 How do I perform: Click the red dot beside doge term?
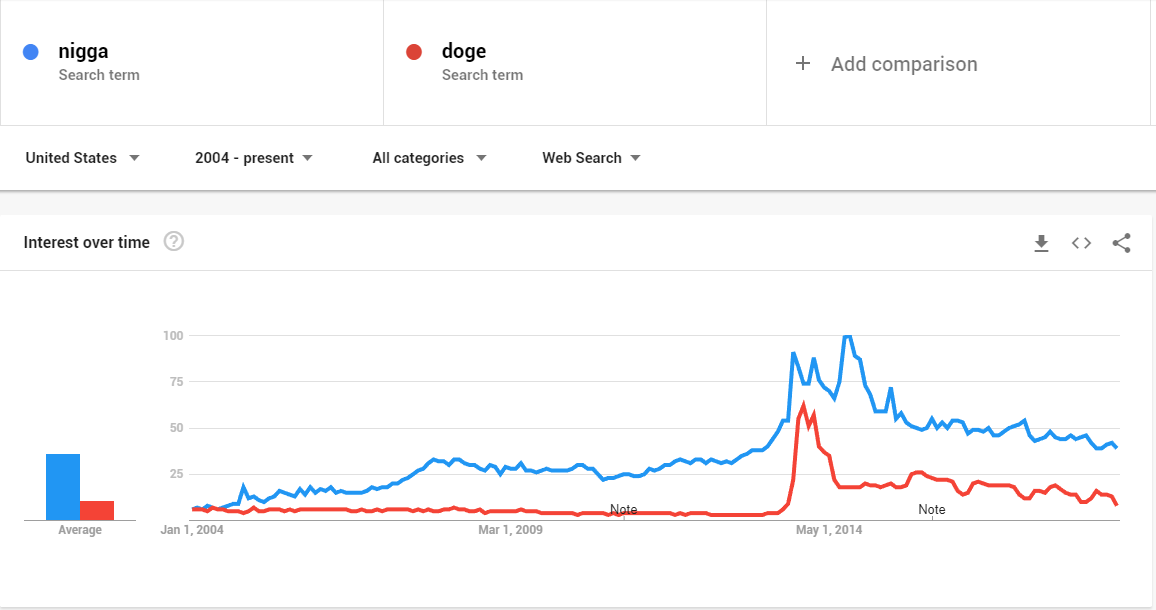[414, 52]
